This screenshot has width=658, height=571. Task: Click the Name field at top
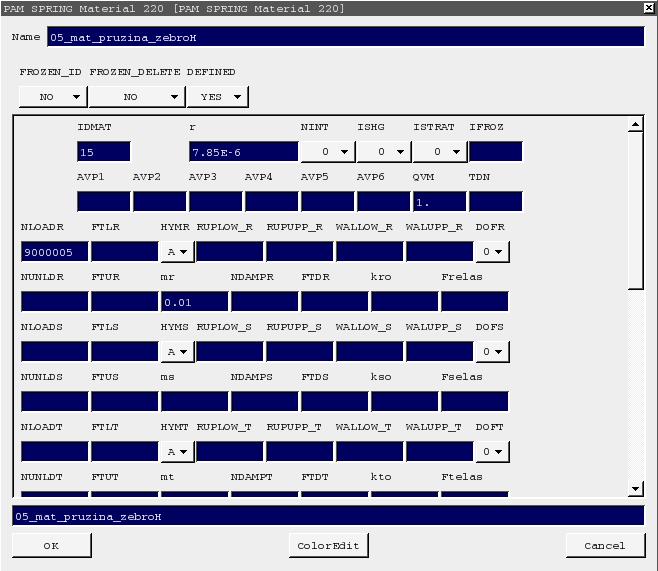point(345,37)
